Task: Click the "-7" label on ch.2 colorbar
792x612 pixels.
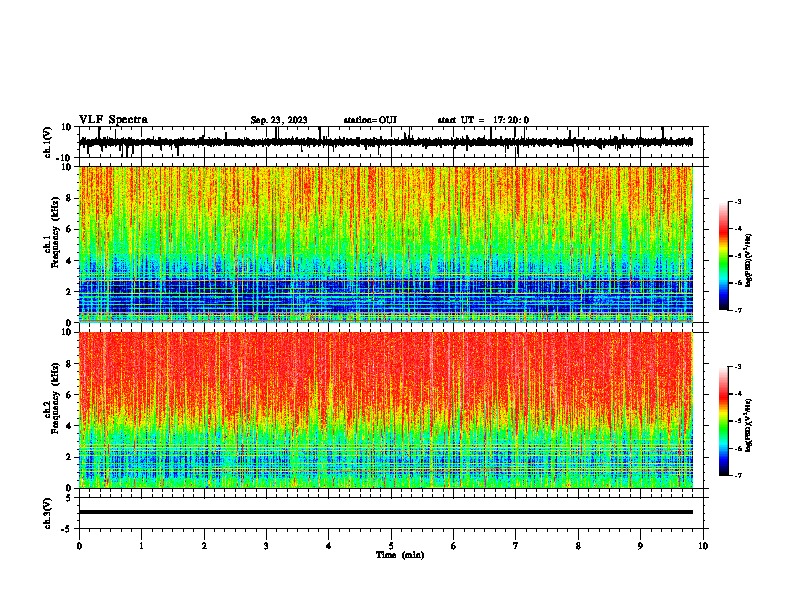Action: point(738,475)
